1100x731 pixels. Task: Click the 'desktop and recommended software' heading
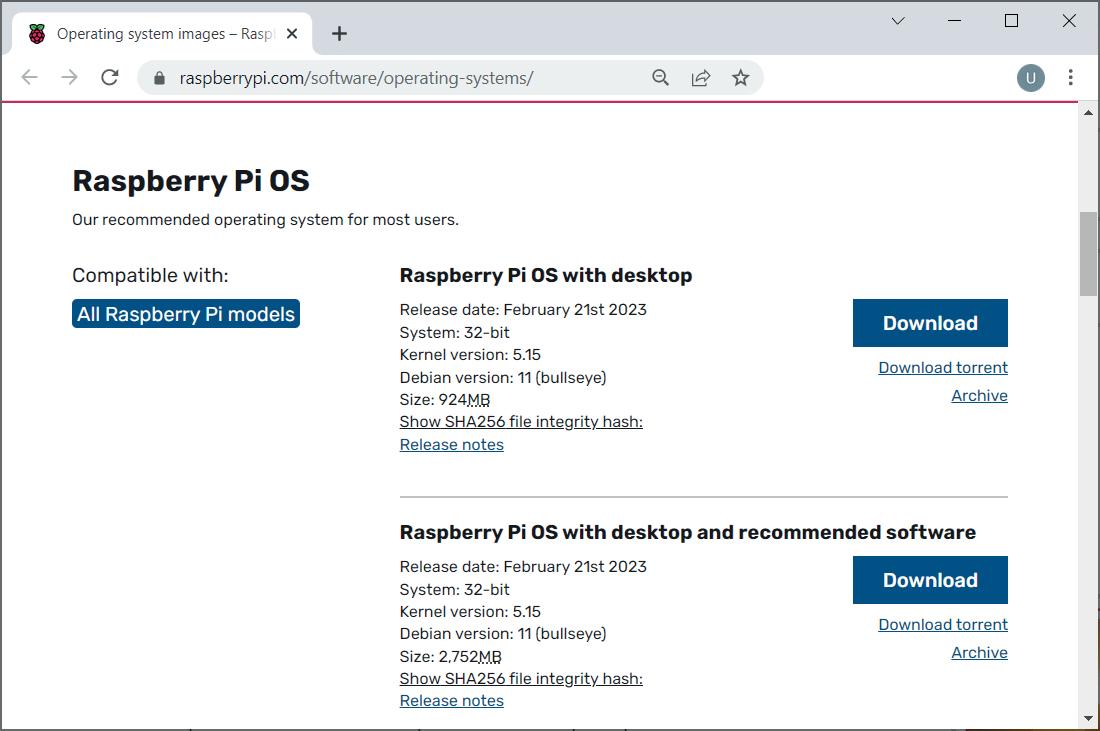pyautogui.click(x=687, y=532)
